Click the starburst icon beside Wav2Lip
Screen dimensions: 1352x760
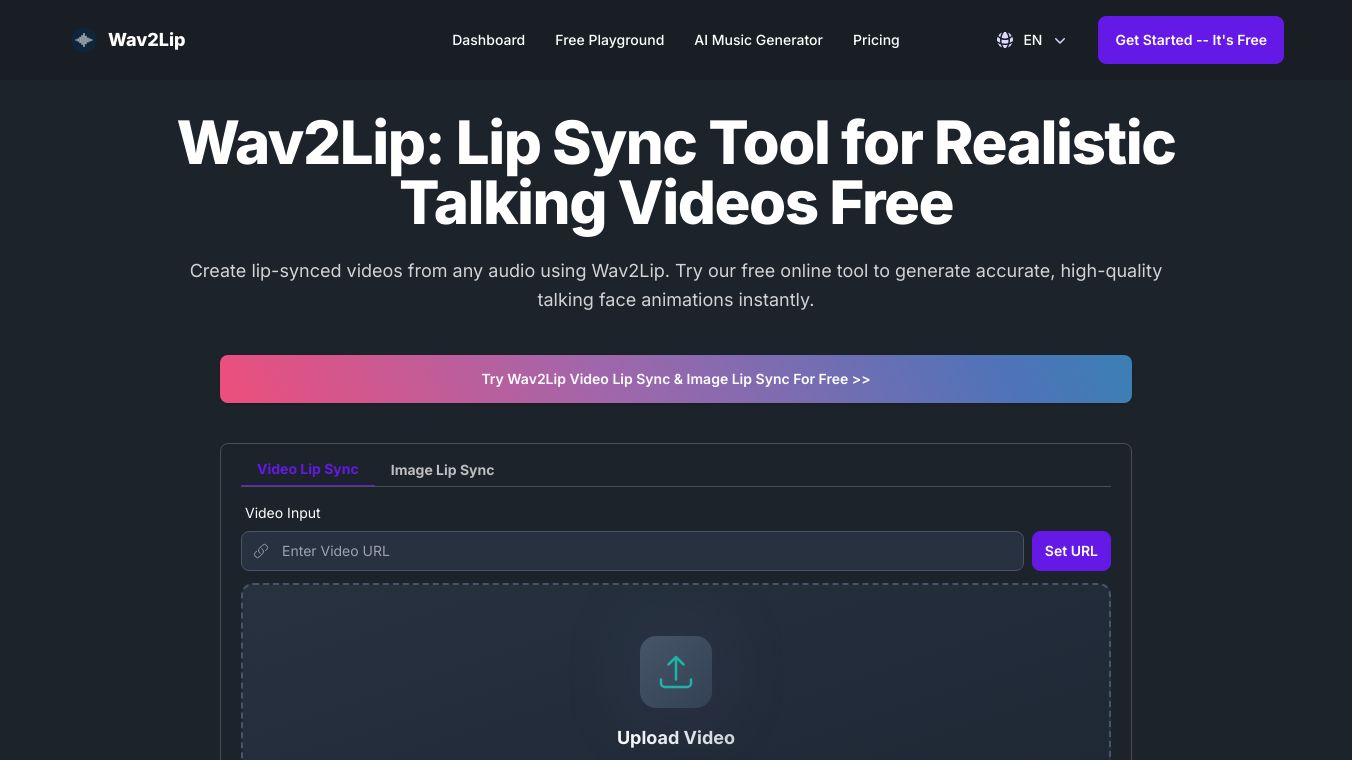[x=83, y=40]
